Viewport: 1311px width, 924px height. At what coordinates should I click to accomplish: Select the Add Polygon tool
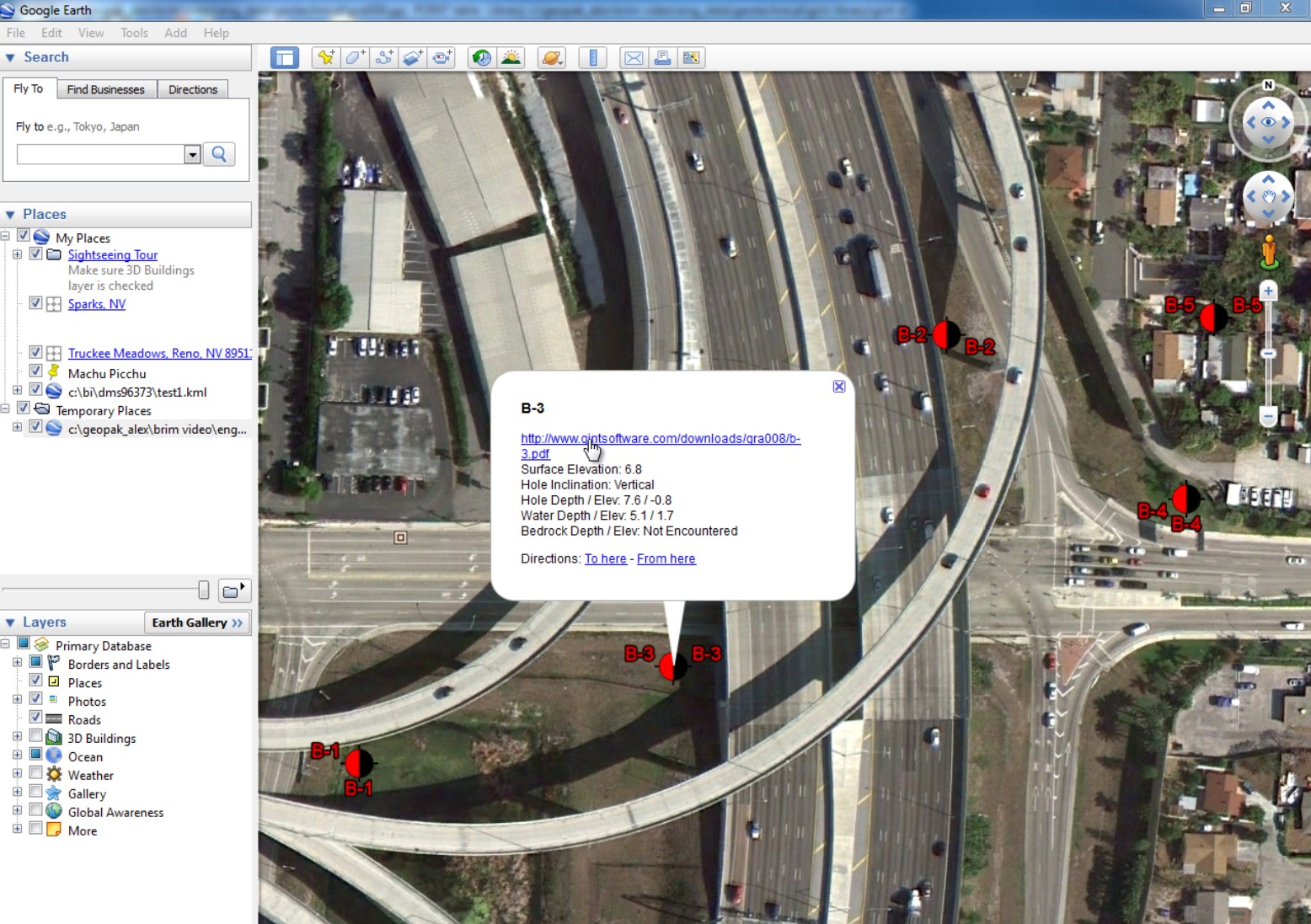[x=355, y=57]
